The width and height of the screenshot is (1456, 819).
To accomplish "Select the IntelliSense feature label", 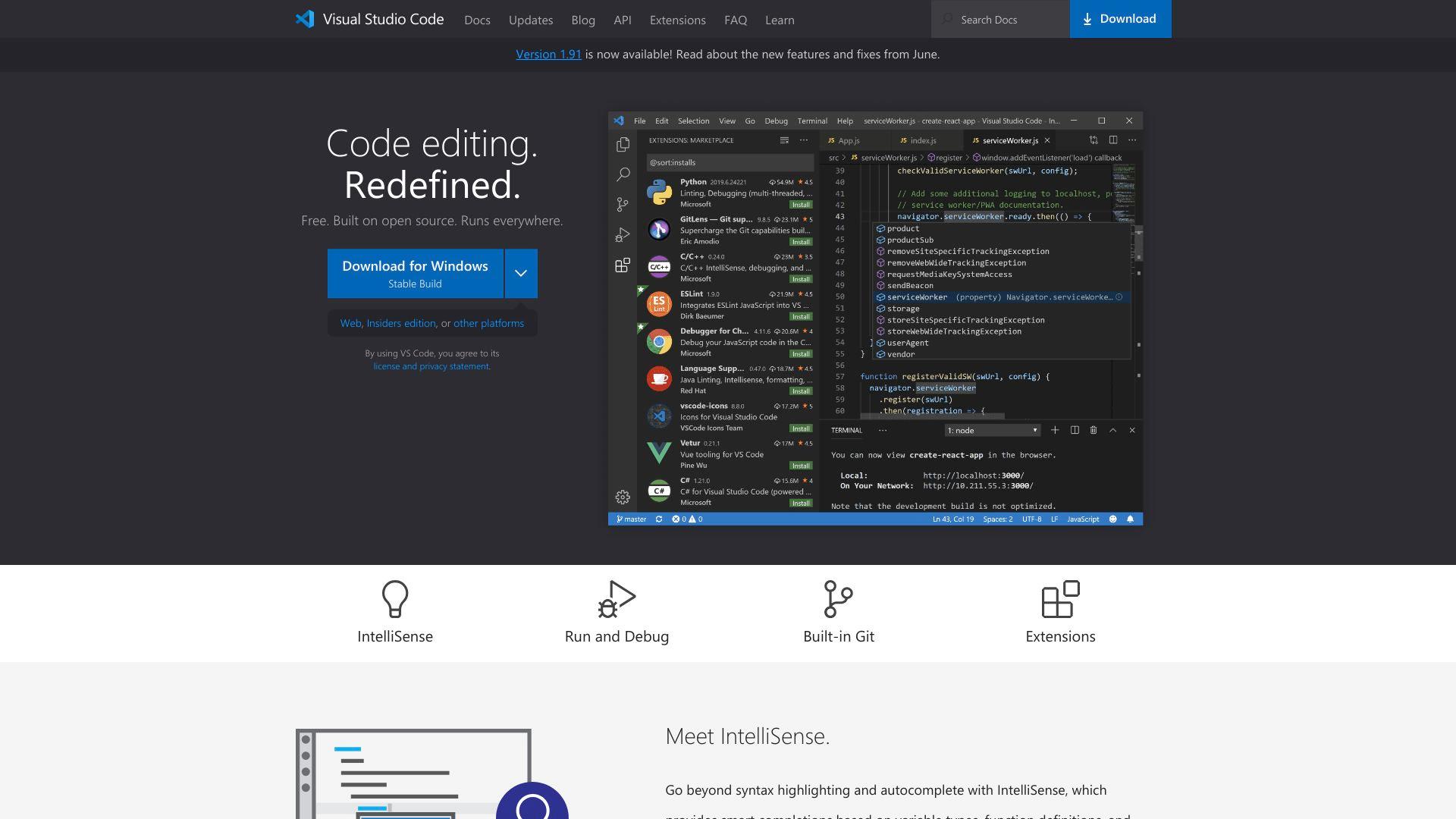I will (395, 636).
